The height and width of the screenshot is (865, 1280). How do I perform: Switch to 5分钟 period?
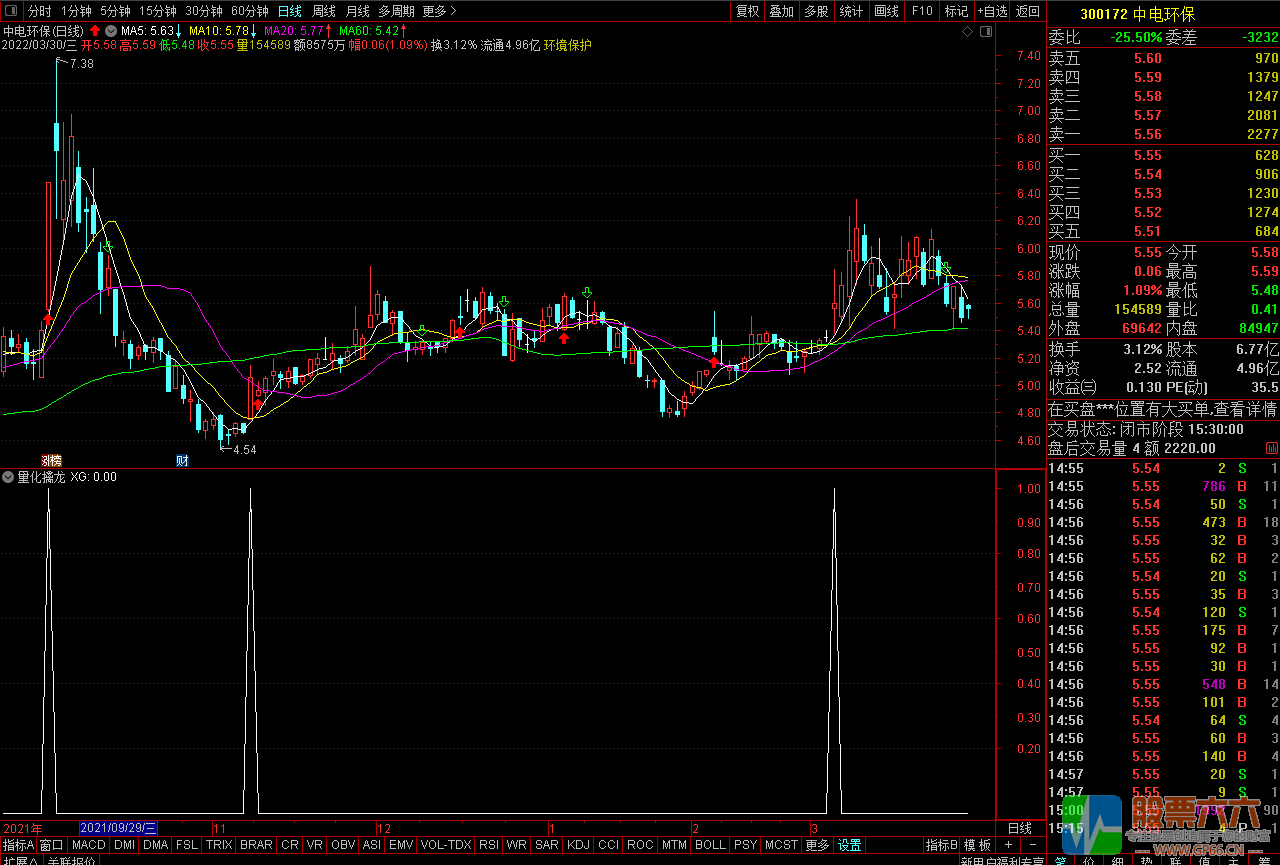tap(115, 11)
